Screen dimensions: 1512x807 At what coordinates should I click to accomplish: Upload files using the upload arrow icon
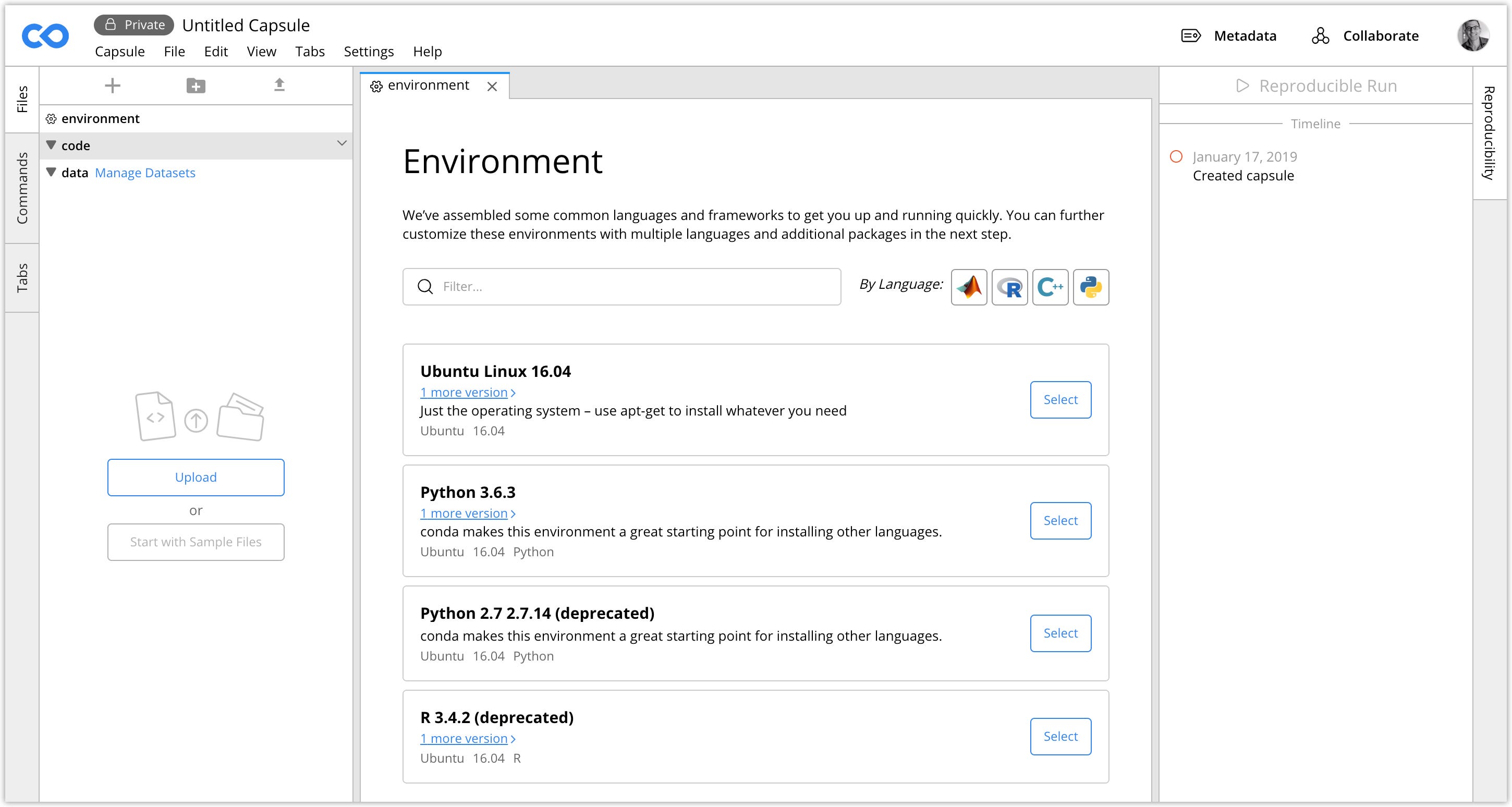click(280, 85)
